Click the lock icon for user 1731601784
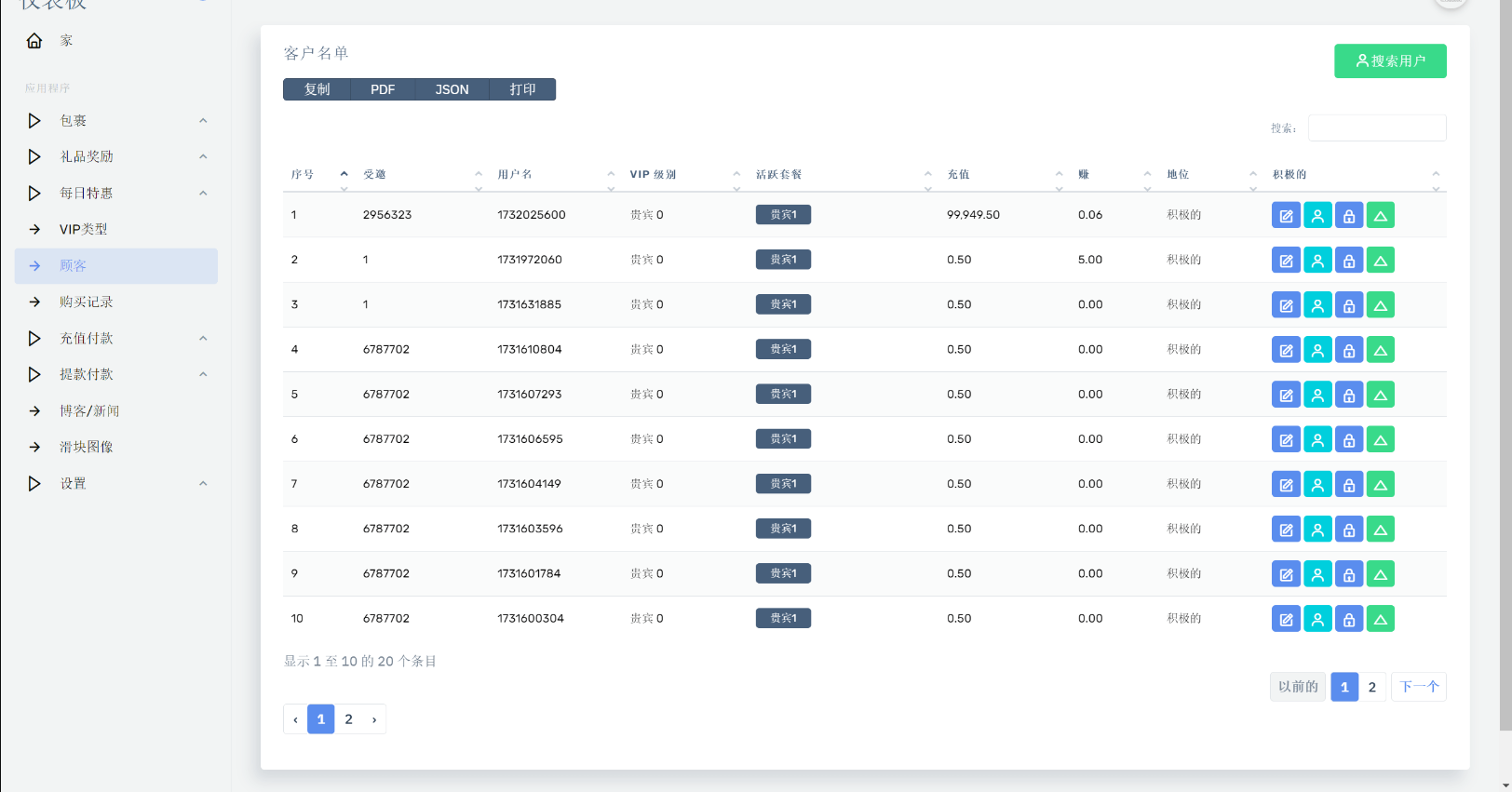 coord(1349,574)
